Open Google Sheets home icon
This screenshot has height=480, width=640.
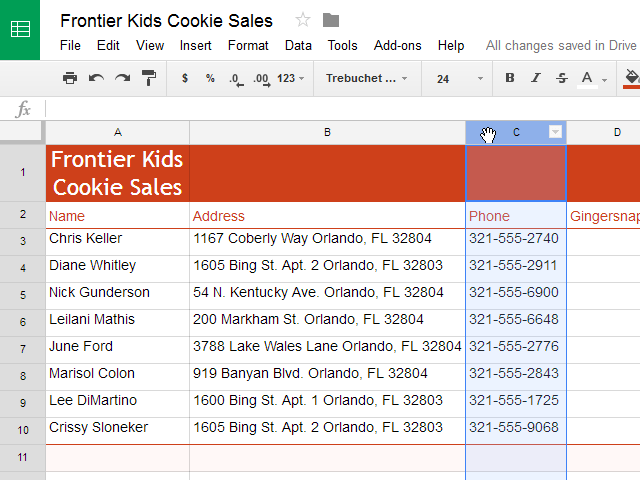(x=20, y=29)
